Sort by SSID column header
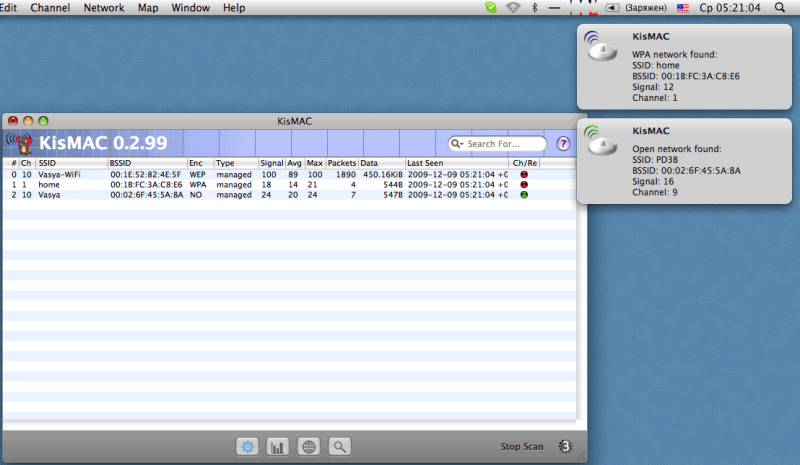Screen dimensions: 800x465 pyautogui.click(x=72, y=163)
